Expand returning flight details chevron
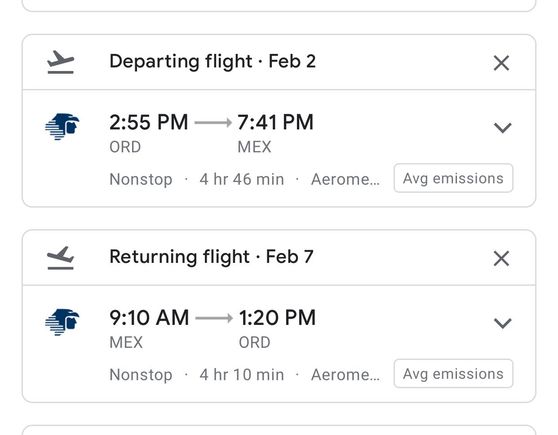 [x=502, y=323]
